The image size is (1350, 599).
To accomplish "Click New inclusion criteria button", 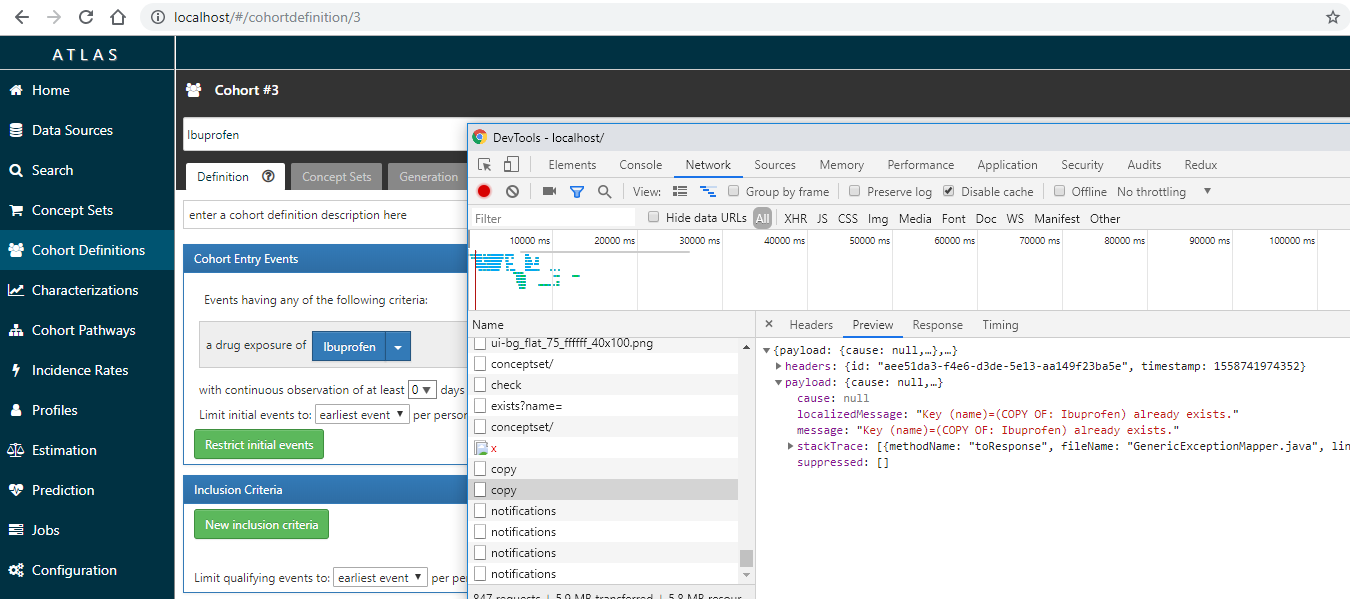I will [261, 525].
